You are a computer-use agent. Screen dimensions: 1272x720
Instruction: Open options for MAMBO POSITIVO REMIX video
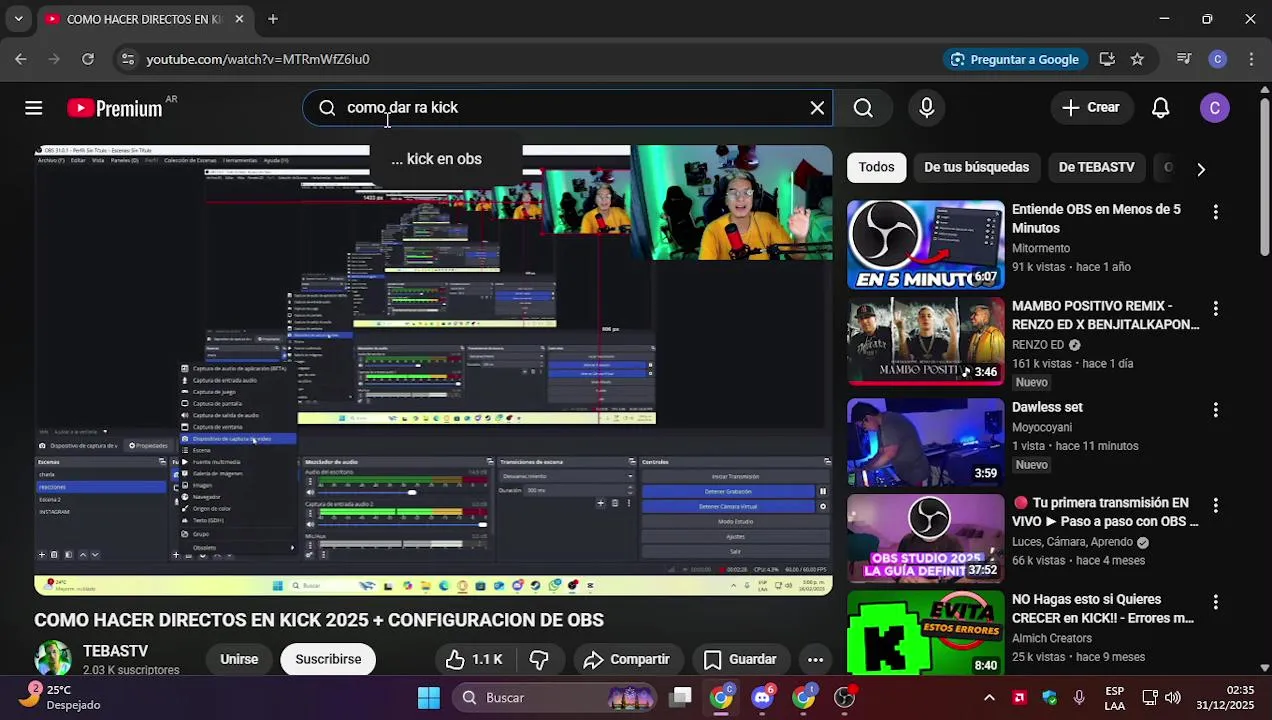1216,309
